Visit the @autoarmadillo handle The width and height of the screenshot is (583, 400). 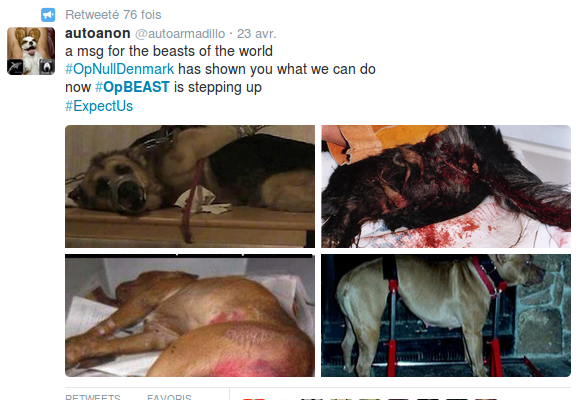180,34
